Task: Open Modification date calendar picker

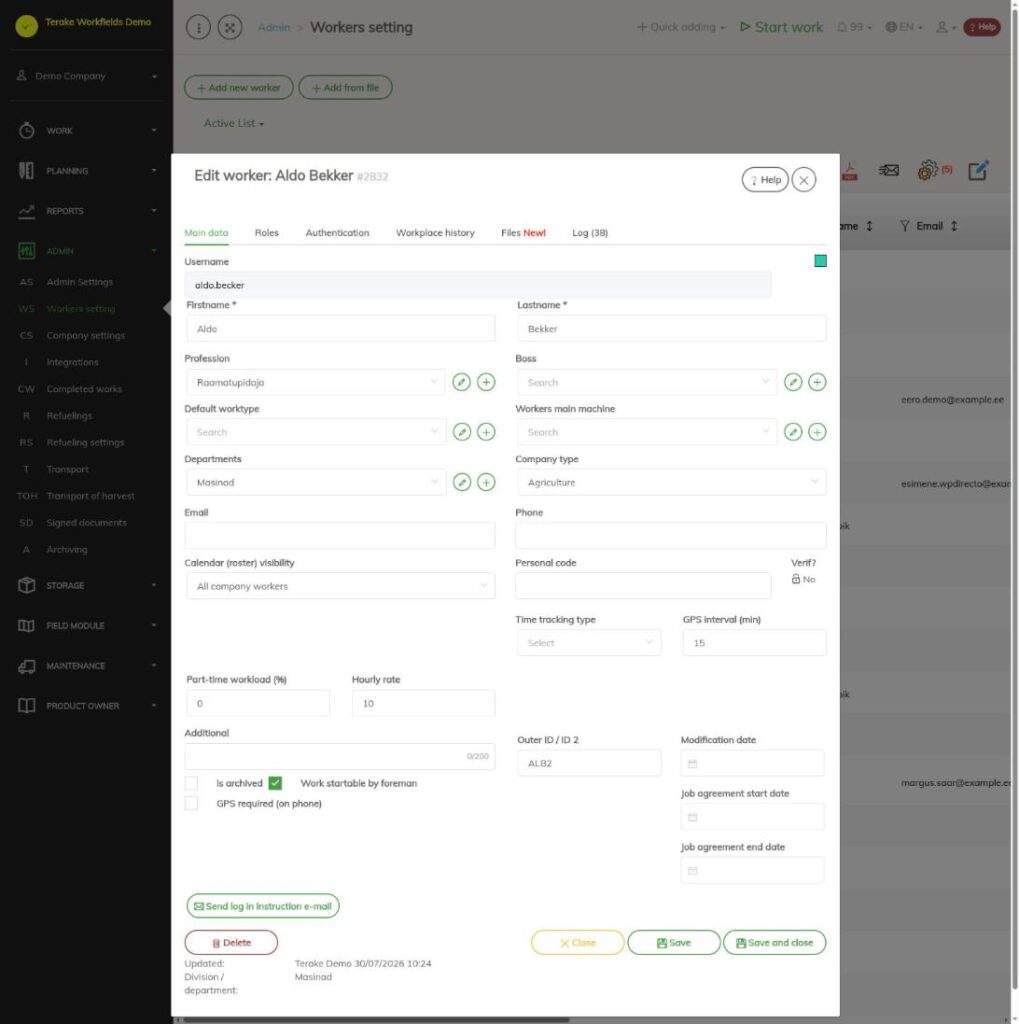Action: tap(752, 763)
